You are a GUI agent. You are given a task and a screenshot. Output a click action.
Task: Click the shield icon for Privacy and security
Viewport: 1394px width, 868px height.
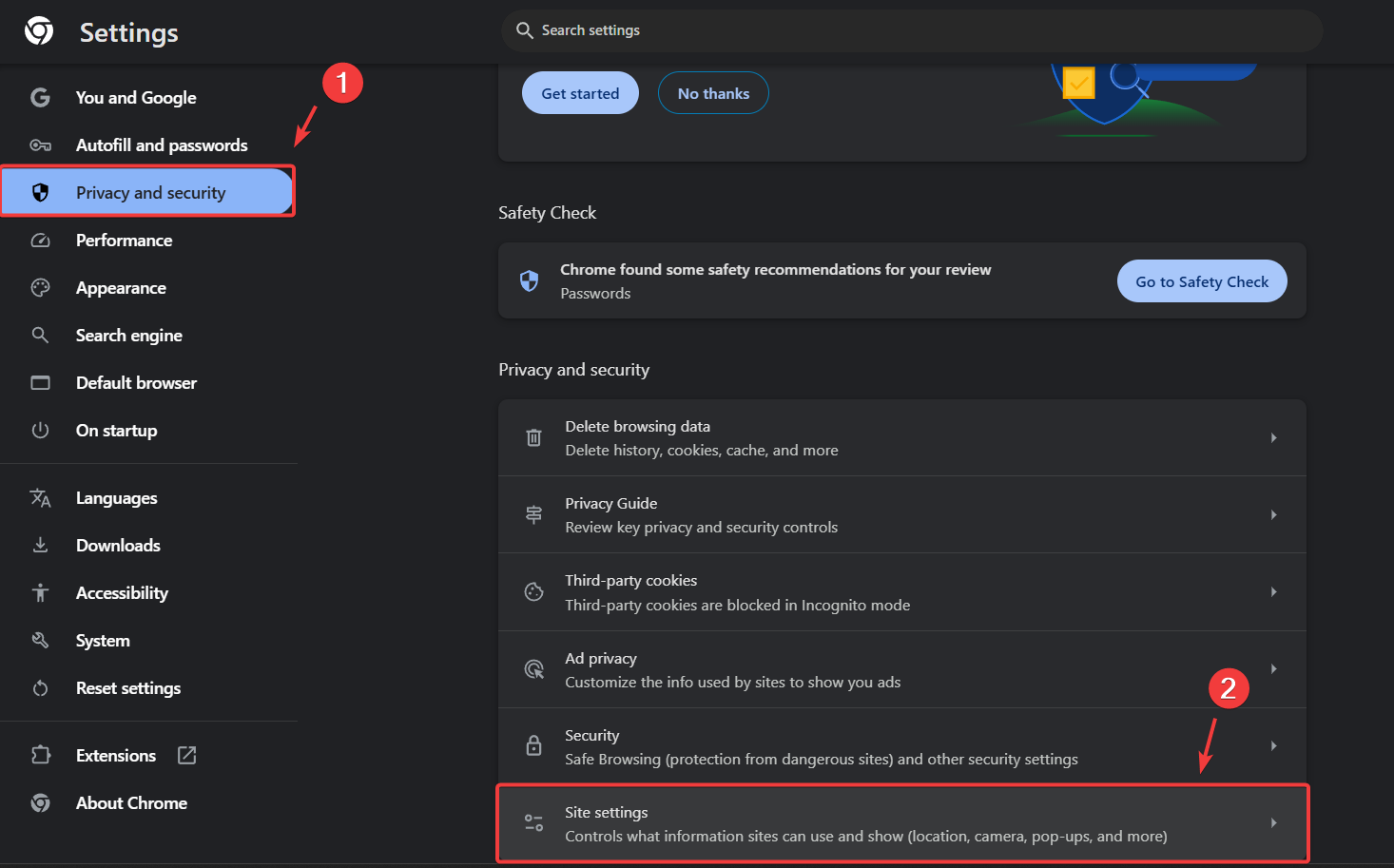click(40, 193)
